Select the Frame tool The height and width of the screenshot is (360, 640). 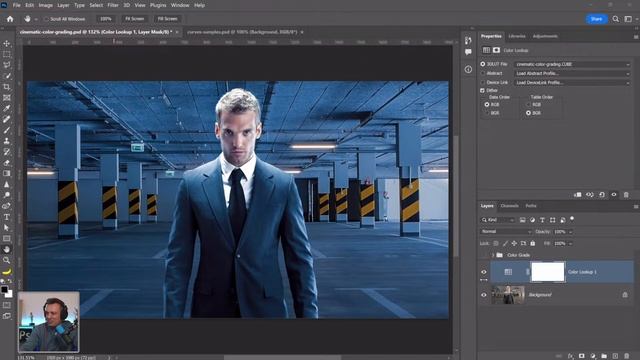7,98
